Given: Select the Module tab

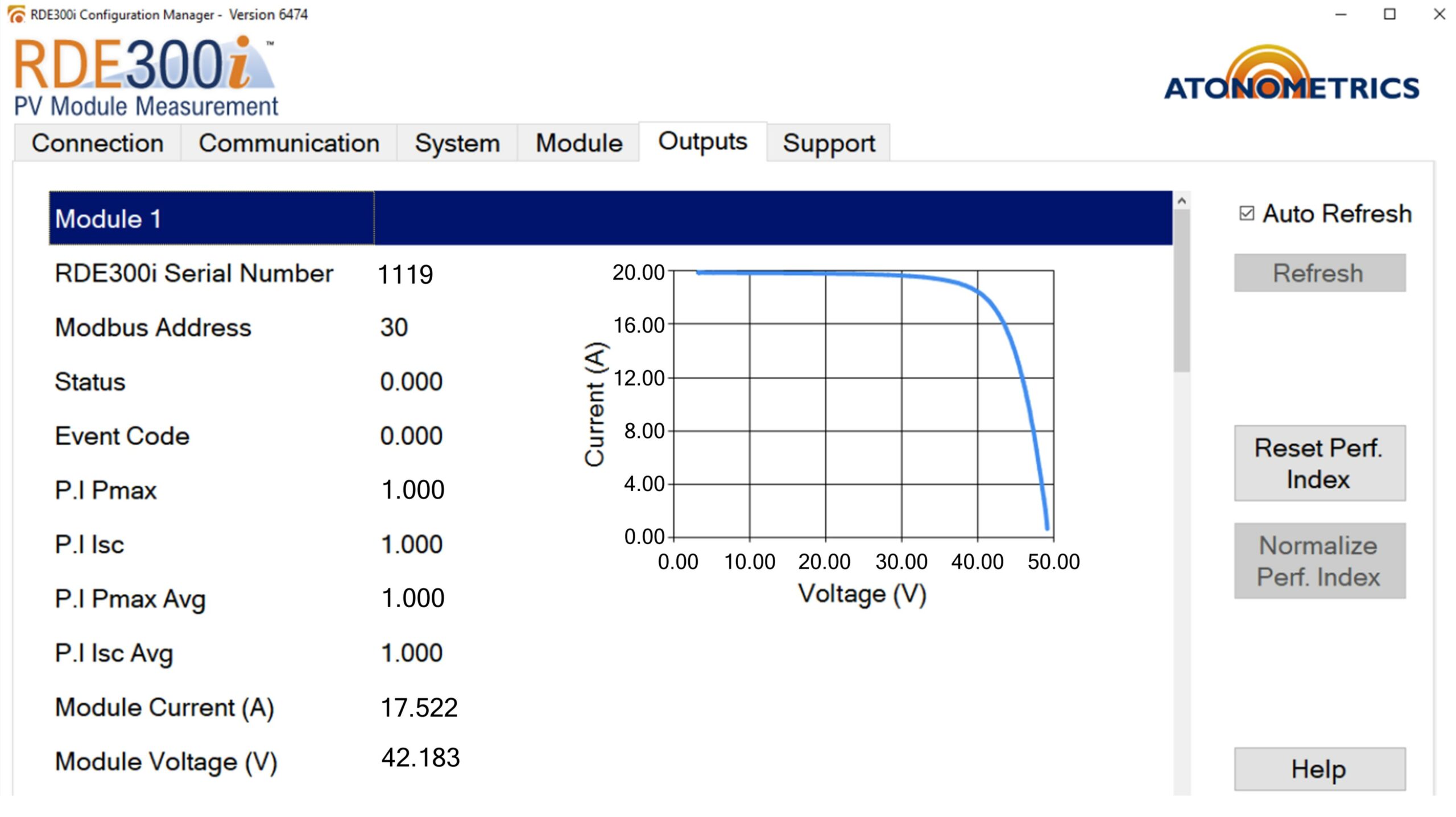Looking at the screenshot, I should [x=578, y=143].
